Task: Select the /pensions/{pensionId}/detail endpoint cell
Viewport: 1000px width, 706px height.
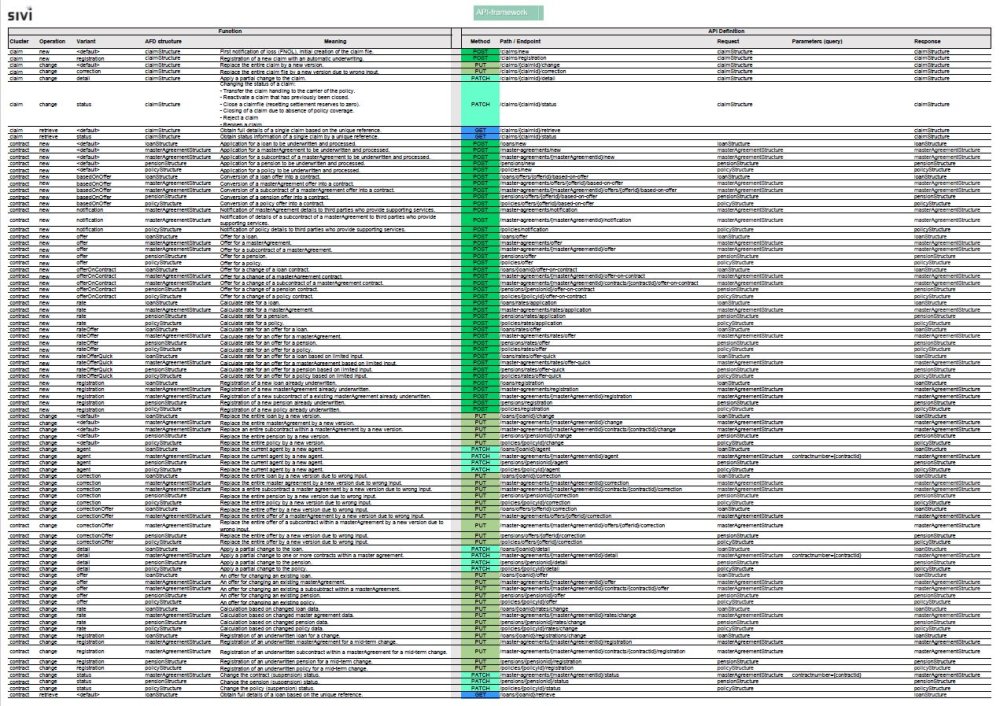Action: 533,562
